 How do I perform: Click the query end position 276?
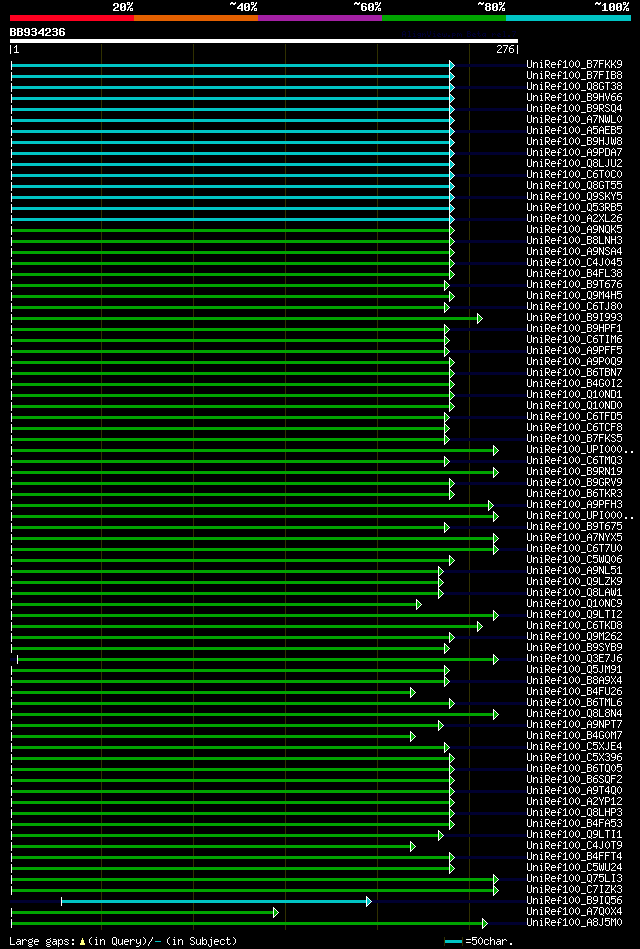pos(506,50)
